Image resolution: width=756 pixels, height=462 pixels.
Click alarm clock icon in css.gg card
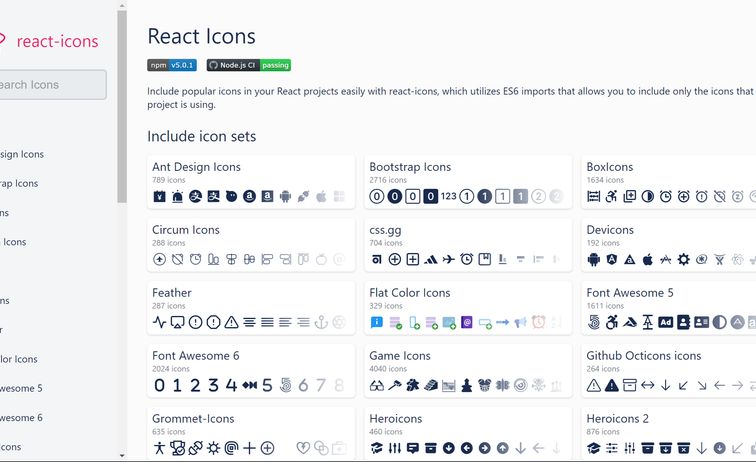click(467, 259)
